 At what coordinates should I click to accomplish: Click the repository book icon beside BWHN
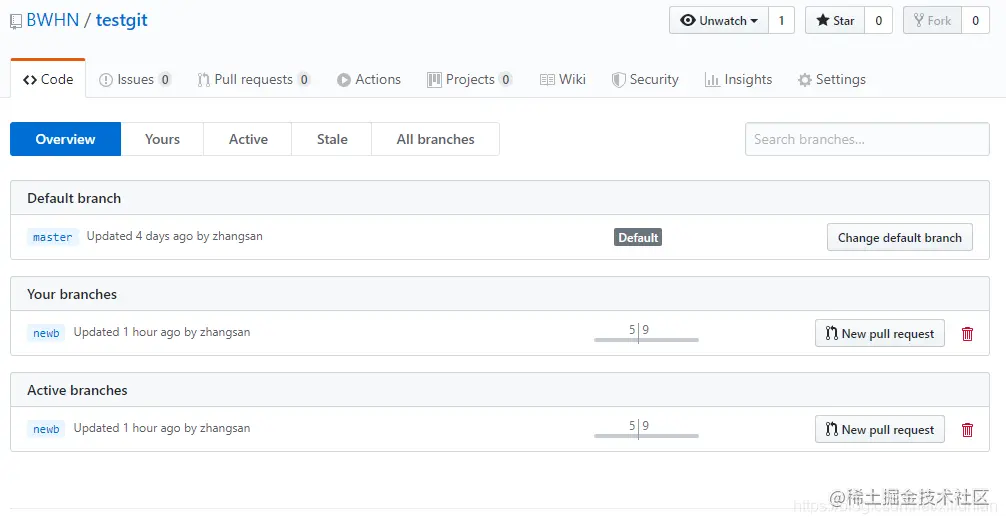[16, 21]
